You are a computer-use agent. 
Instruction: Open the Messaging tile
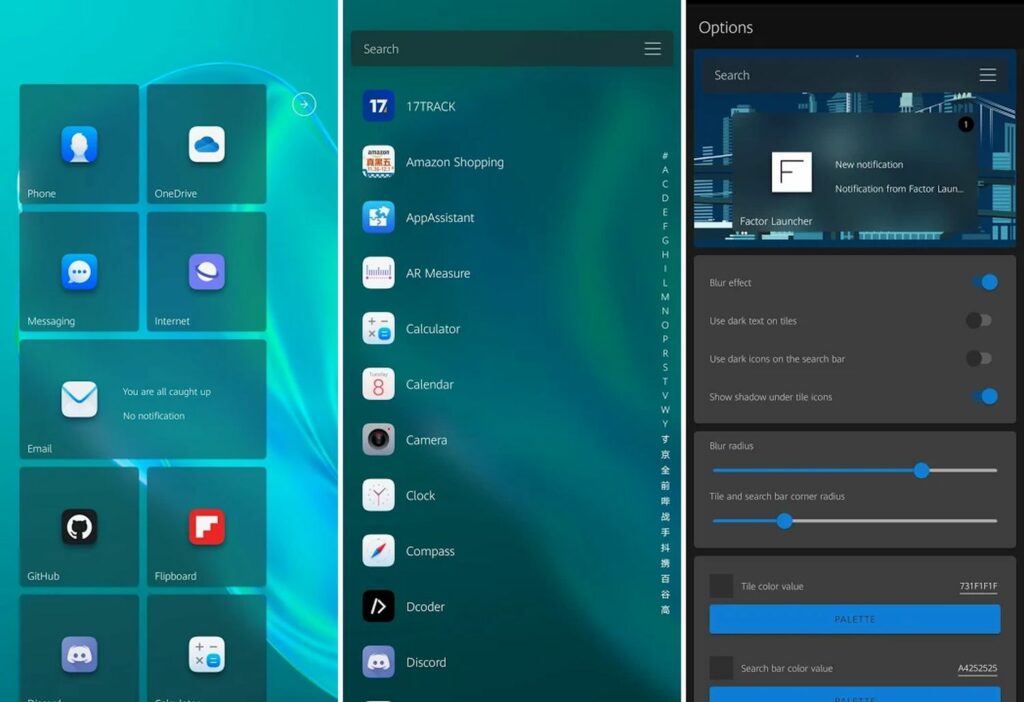click(79, 272)
